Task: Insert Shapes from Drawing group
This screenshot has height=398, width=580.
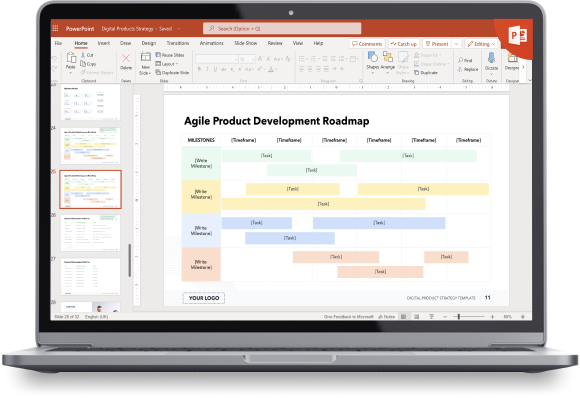Action: click(x=372, y=61)
